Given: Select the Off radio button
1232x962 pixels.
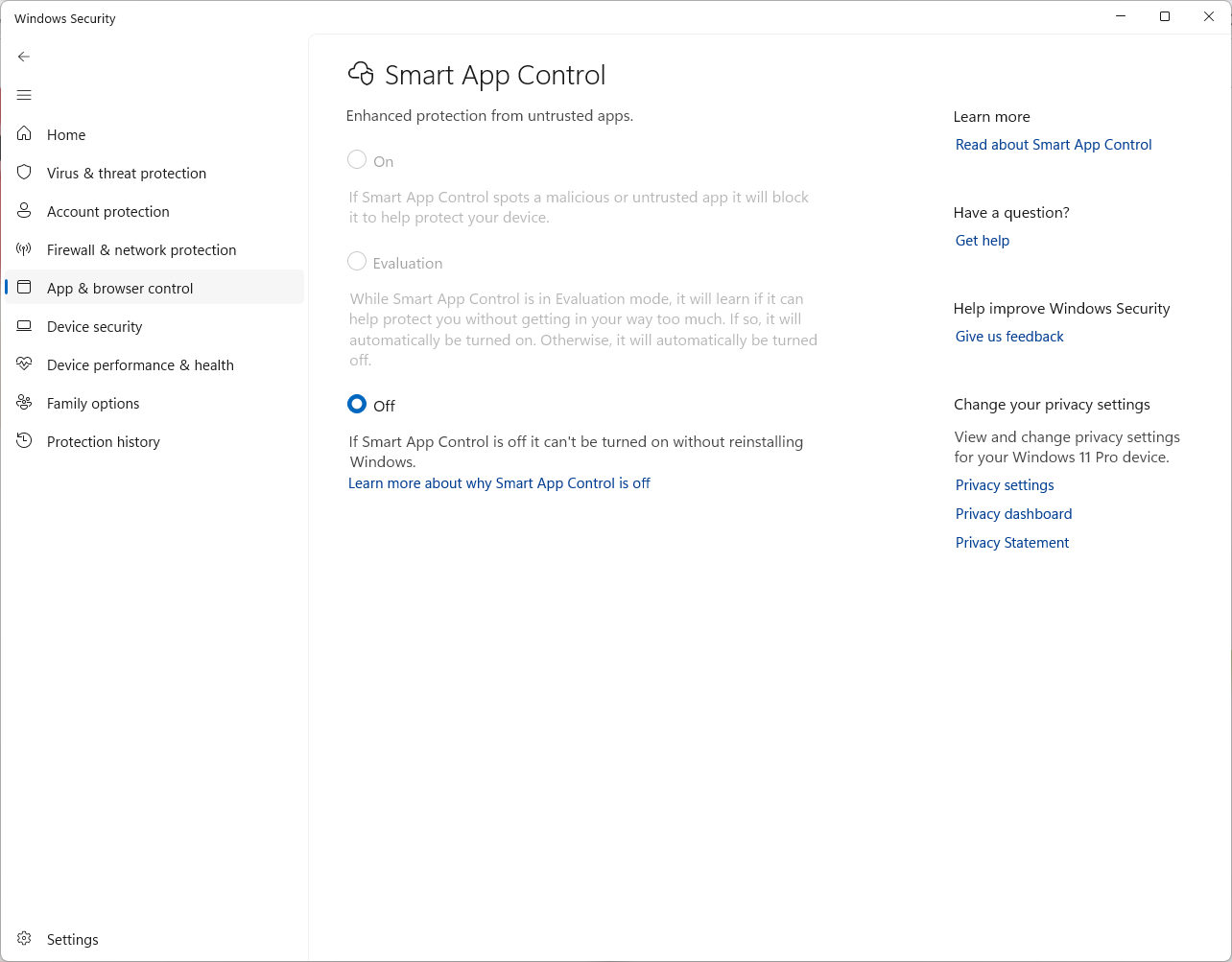Looking at the screenshot, I should [x=357, y=405].
